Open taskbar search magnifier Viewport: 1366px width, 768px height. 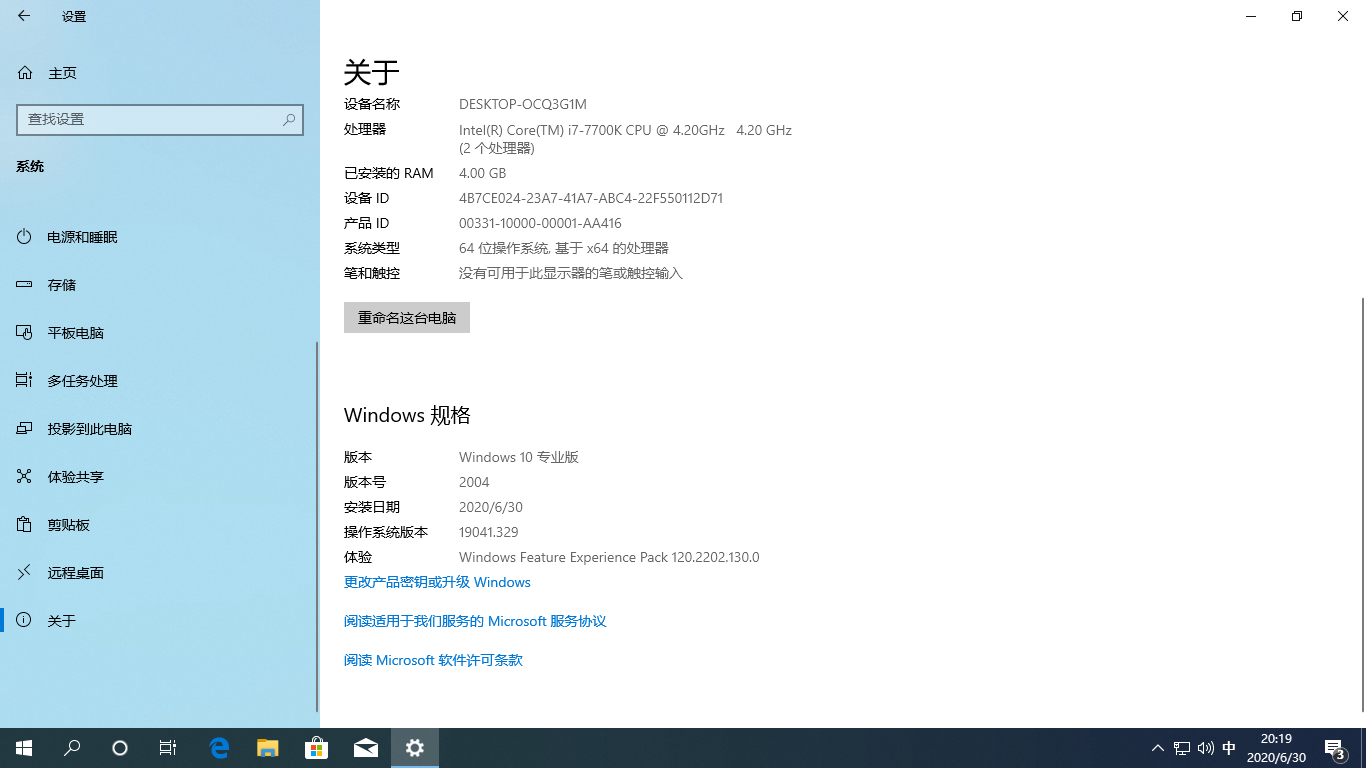(72, 748)
